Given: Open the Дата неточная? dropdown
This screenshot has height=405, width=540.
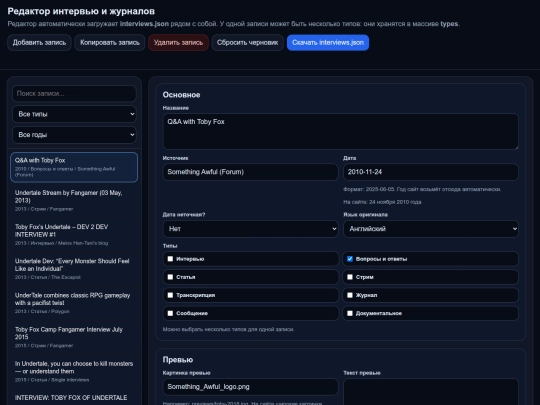Looking at the screenshot, I should [x=250, y=229].
